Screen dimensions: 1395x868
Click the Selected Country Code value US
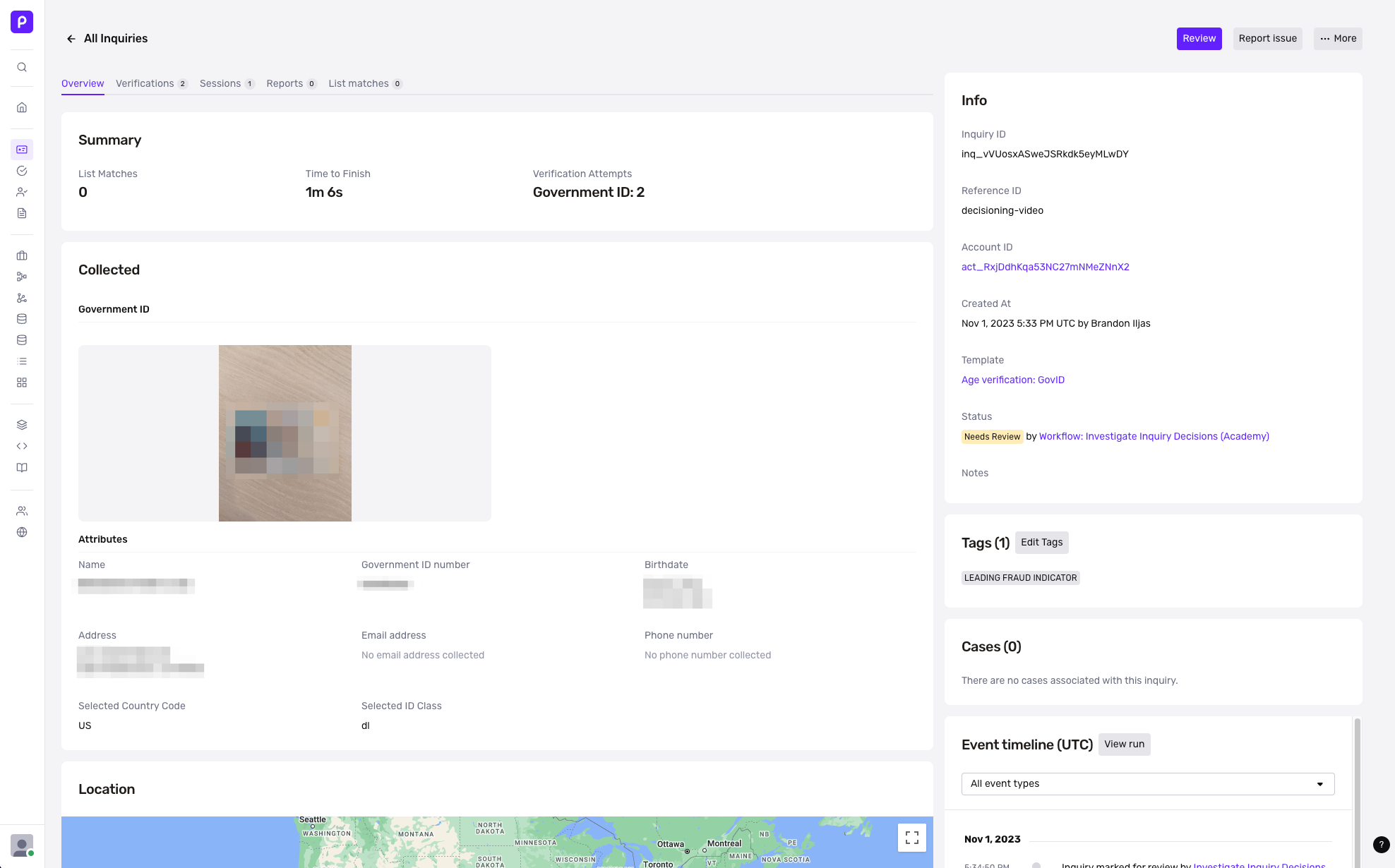point(85,725)
